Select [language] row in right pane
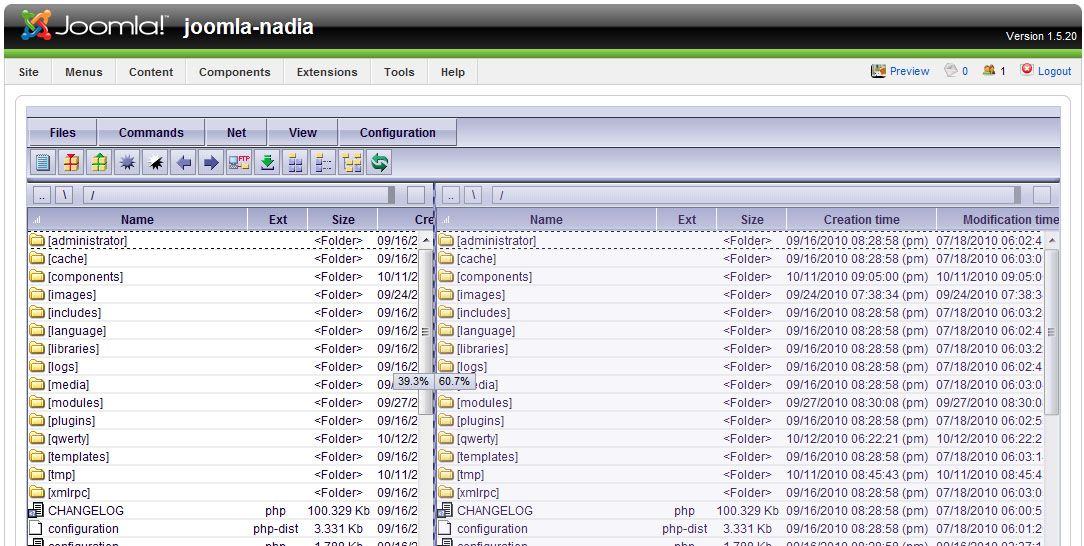 tap(740, 330)
